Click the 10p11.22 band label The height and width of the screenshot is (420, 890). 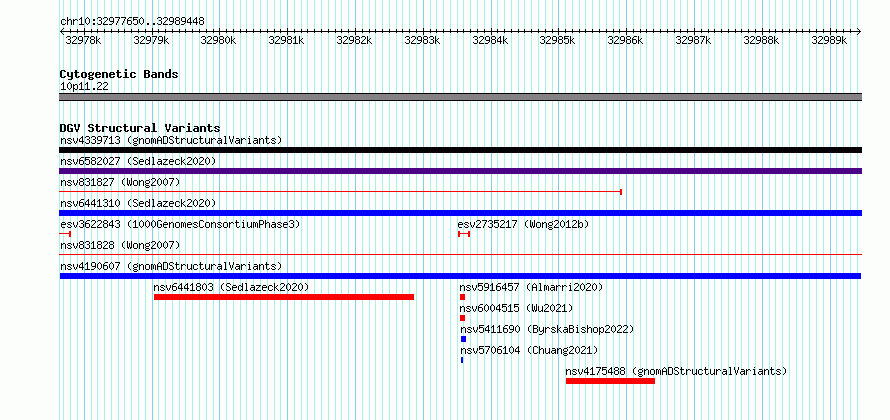85,87
